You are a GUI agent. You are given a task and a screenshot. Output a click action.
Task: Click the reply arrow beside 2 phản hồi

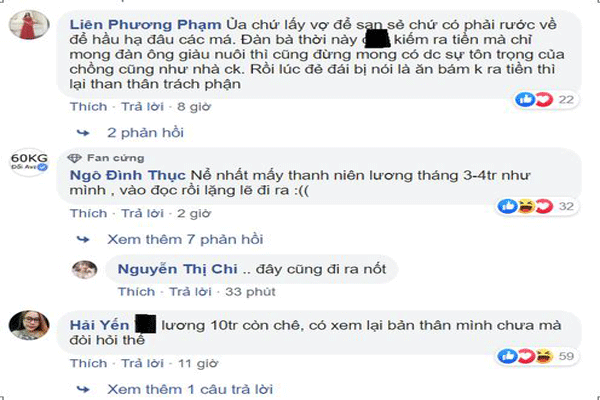click(x=83, y=133)
